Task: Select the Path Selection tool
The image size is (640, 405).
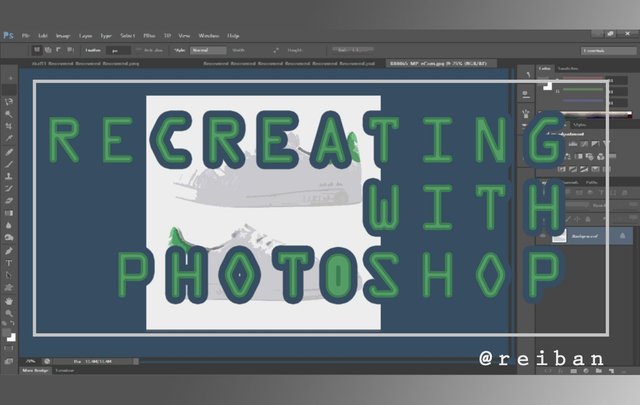Action: coord(9,276)
